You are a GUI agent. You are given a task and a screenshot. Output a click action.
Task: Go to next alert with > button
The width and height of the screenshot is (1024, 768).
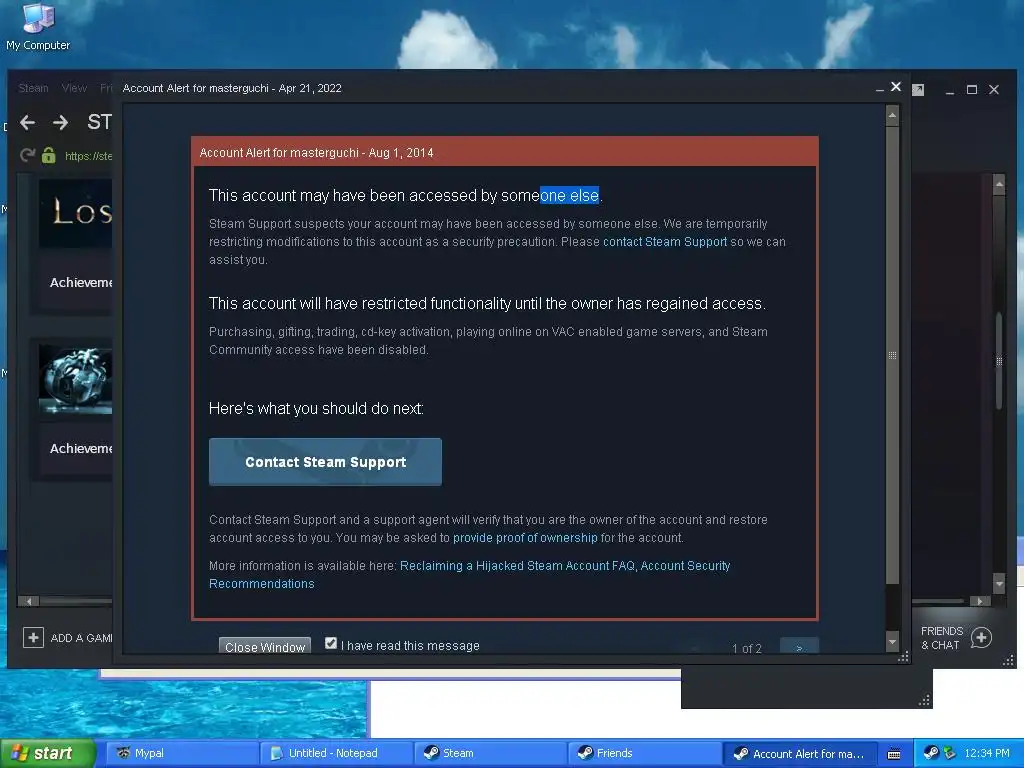(x=799, y=646)
